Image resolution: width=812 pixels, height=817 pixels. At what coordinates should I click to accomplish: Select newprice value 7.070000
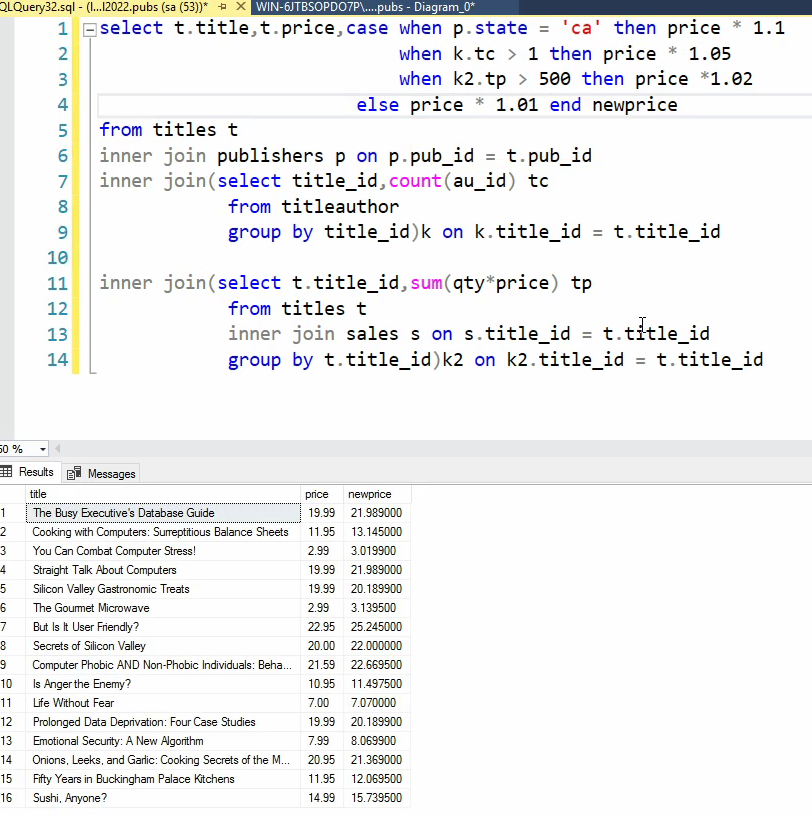pyautogui.click(x=377, y=703)
